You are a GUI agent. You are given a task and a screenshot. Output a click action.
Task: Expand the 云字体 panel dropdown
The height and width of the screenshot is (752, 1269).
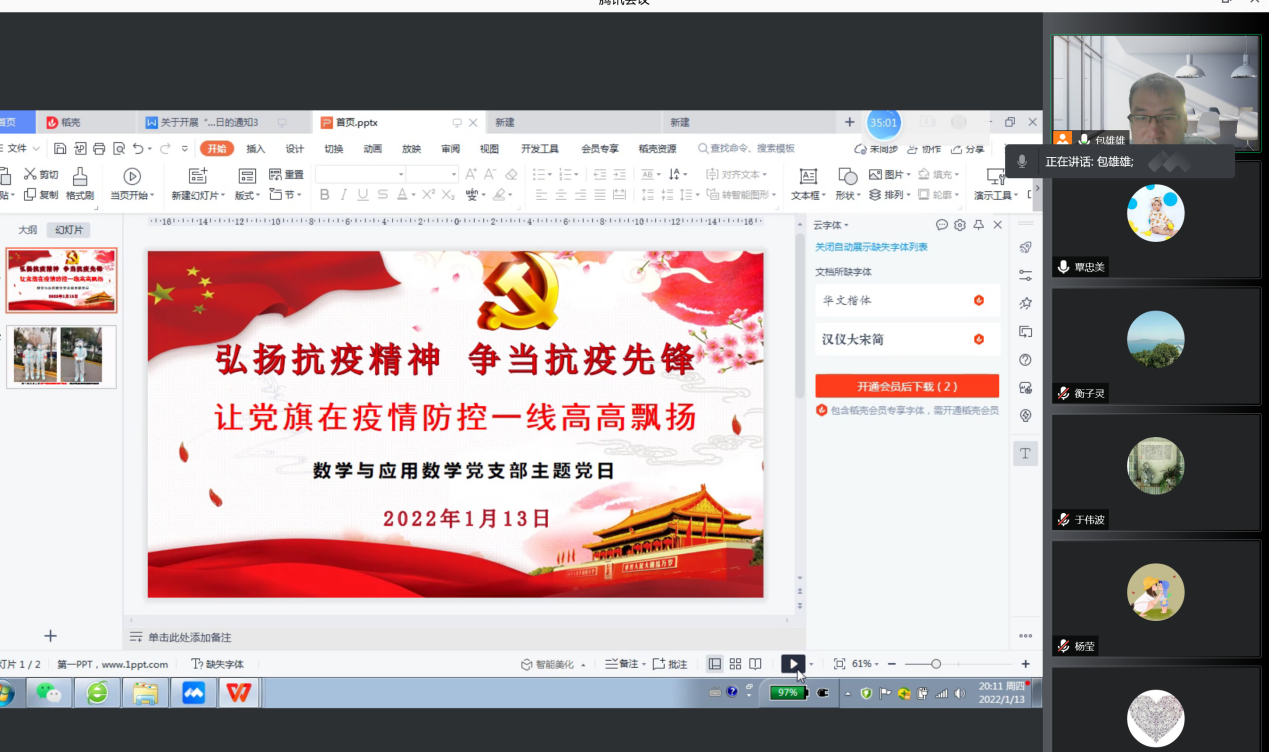click(x=831, y=225)
